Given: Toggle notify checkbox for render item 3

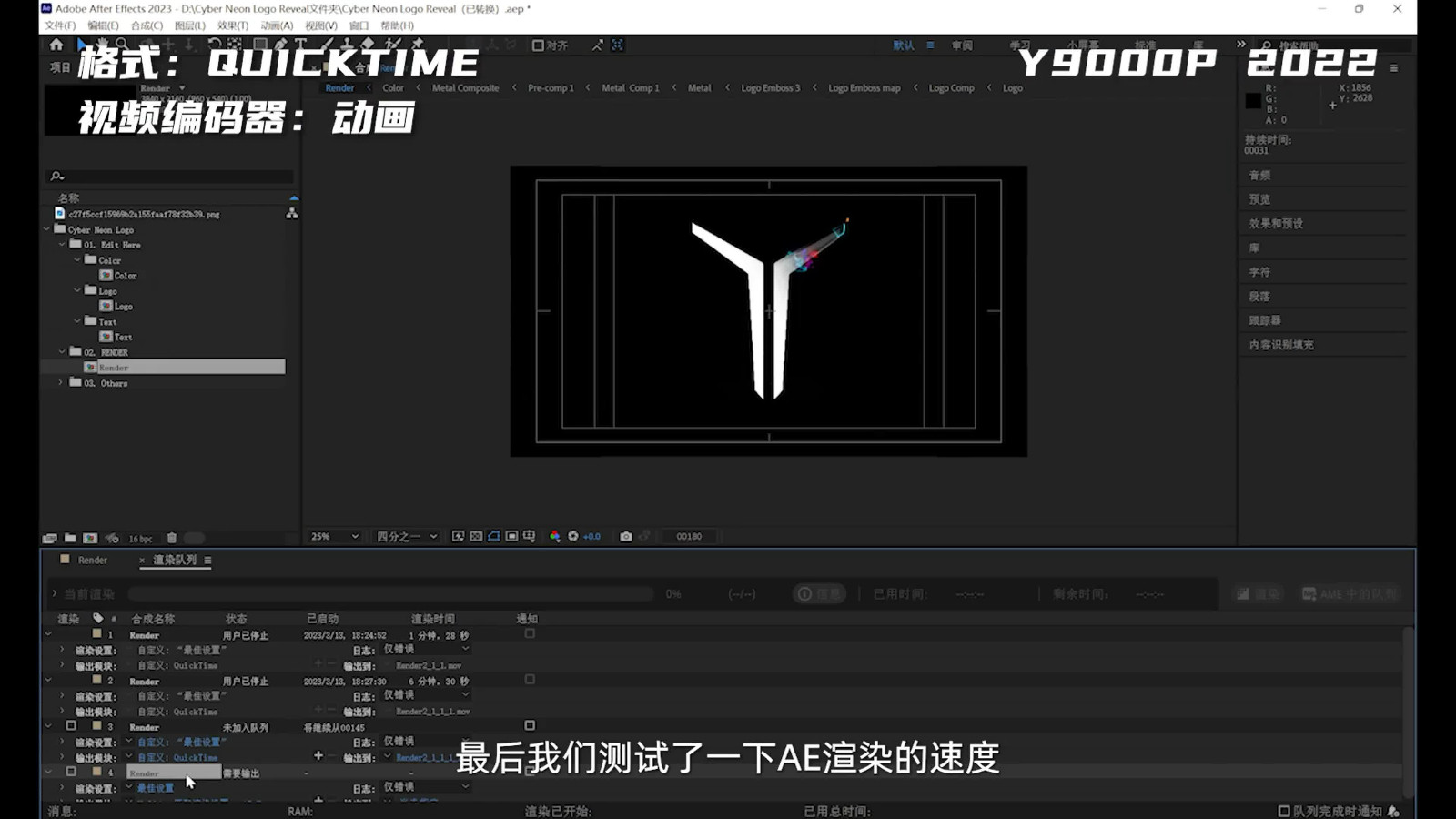Looking at the screenshot, I should (x=530, y=725).
